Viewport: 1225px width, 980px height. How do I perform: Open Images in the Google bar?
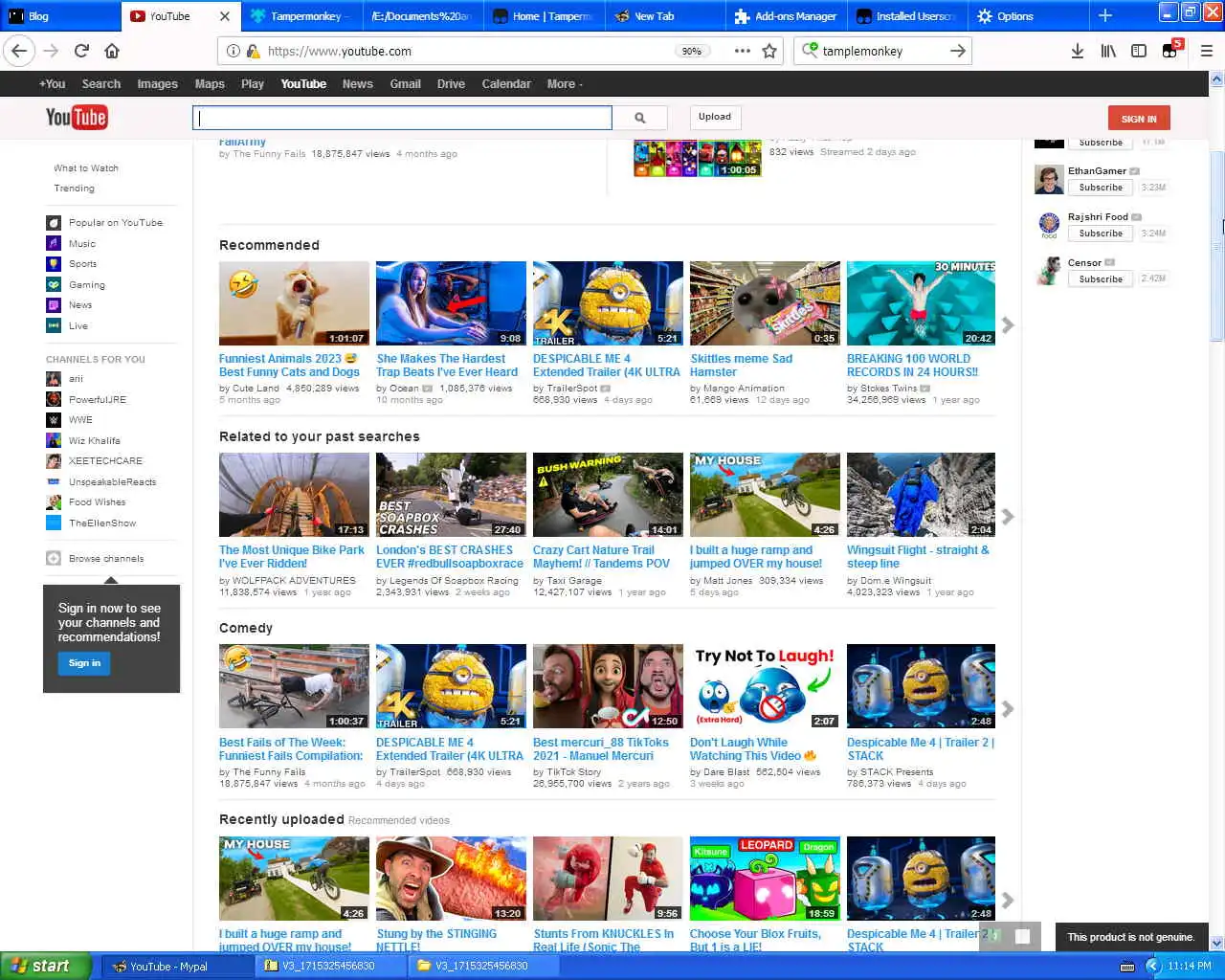click(157, 84)
